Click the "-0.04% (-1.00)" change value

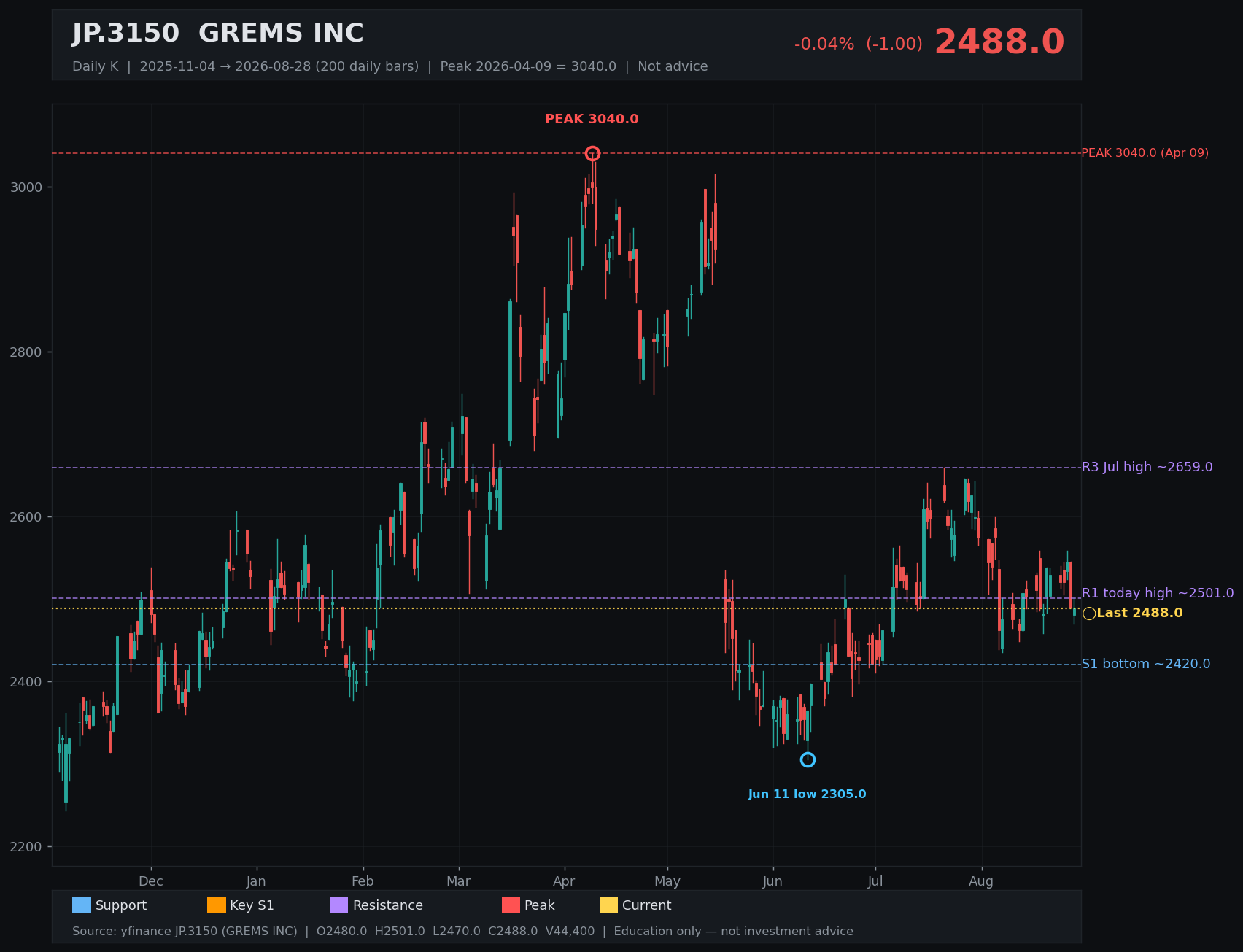pos(859,44)
